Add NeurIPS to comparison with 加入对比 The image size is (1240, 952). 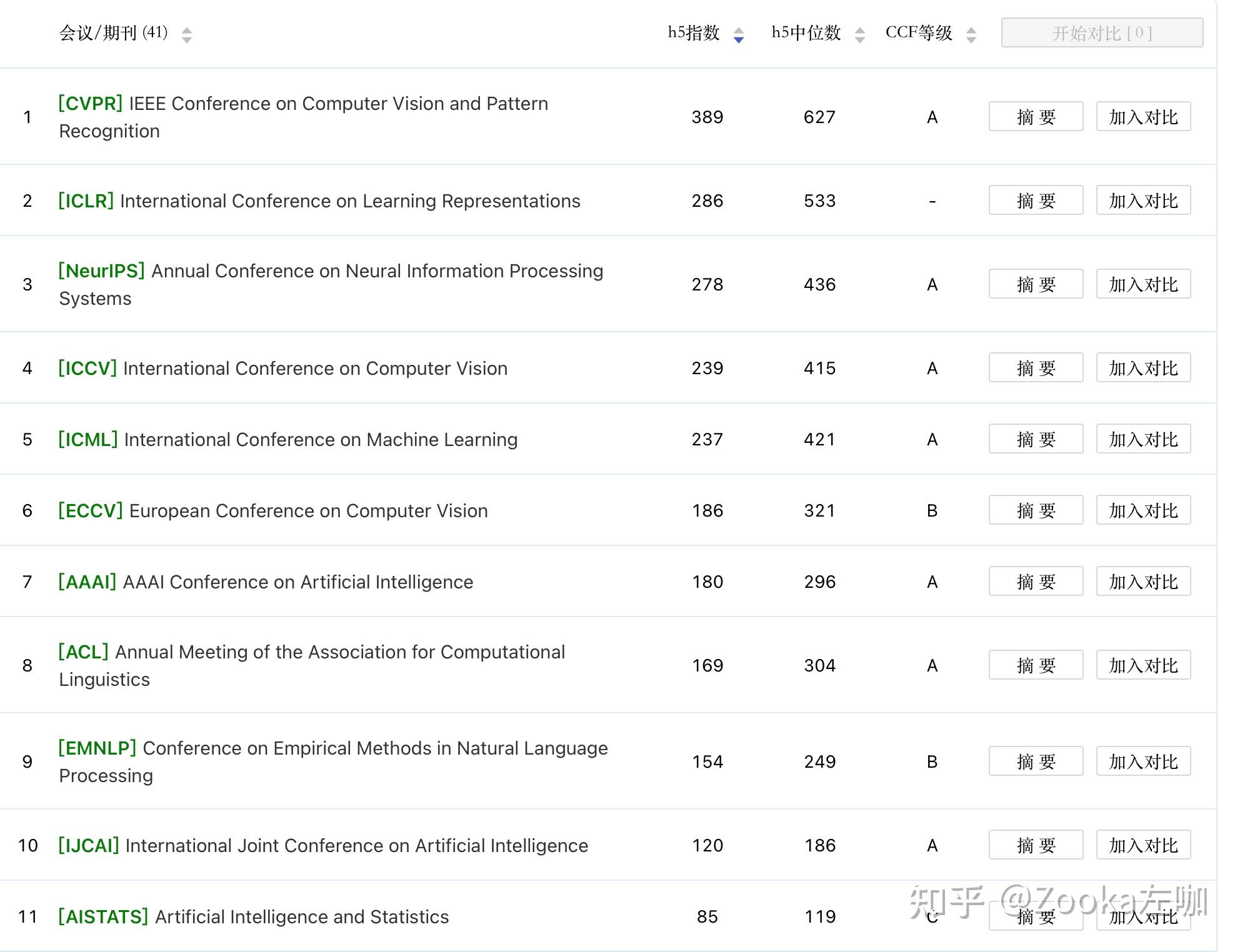[x=1144, y=284]
